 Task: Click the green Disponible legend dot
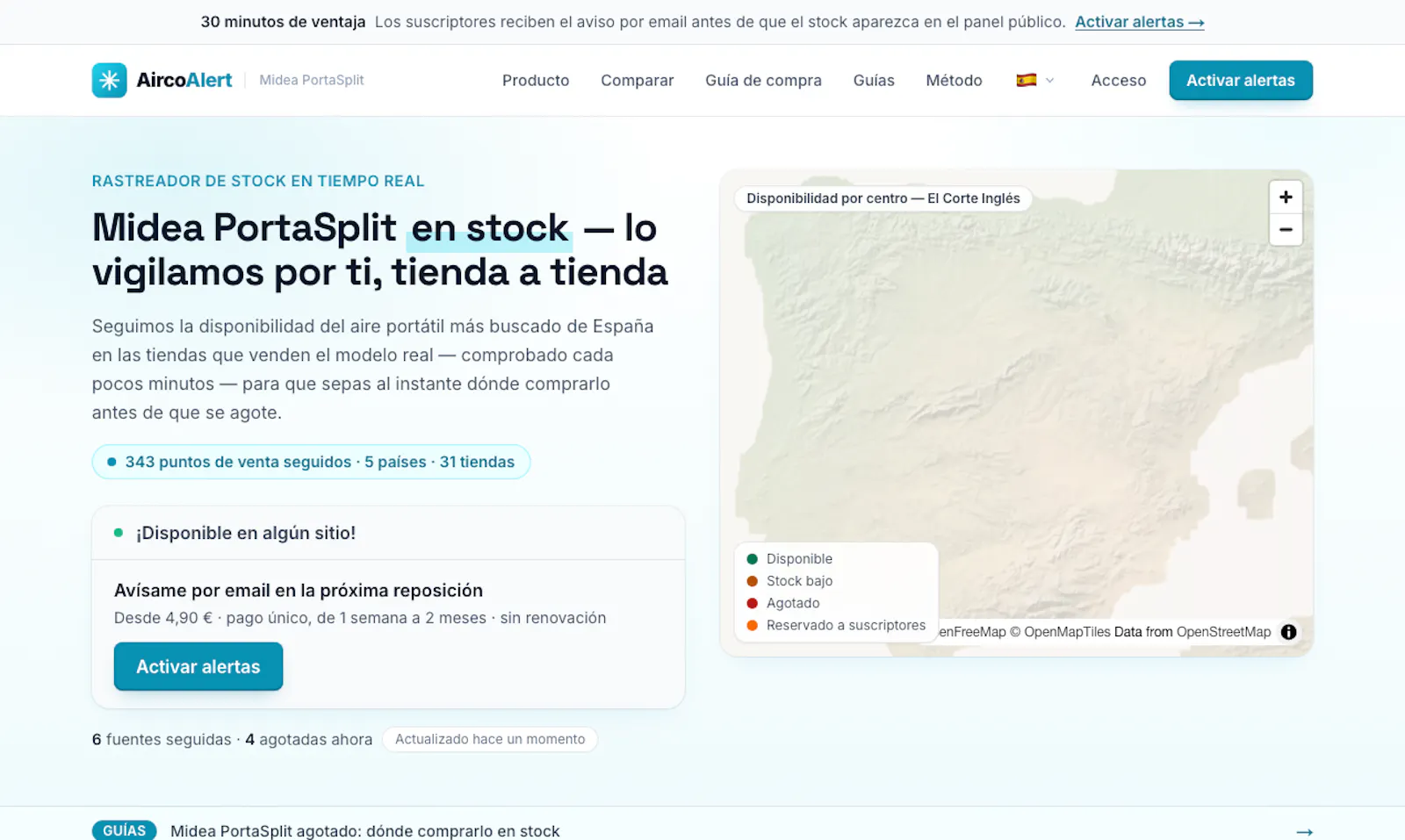[x=753, y=559]
